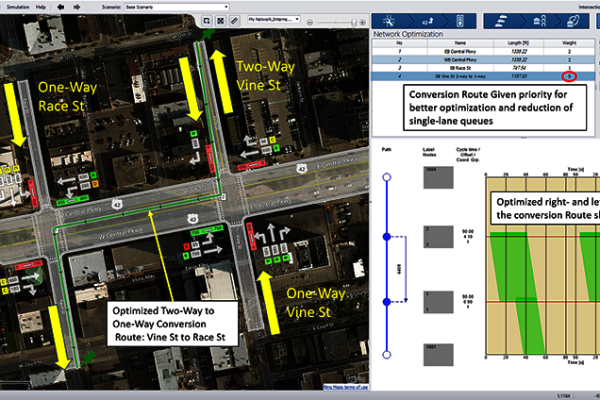600x400 pixels.
Task: Open the My Network map layer dropdown
Action: [x=274, y=19]
